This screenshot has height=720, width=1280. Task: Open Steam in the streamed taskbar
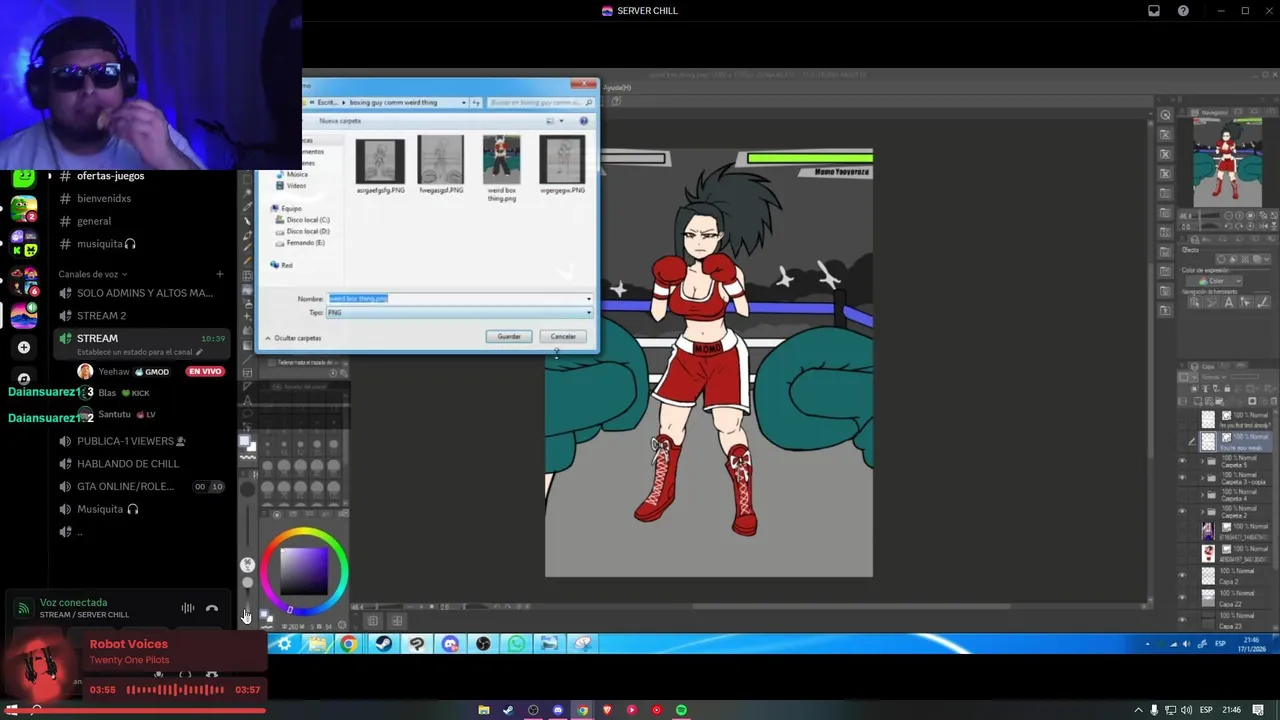[x=383, y=644]
